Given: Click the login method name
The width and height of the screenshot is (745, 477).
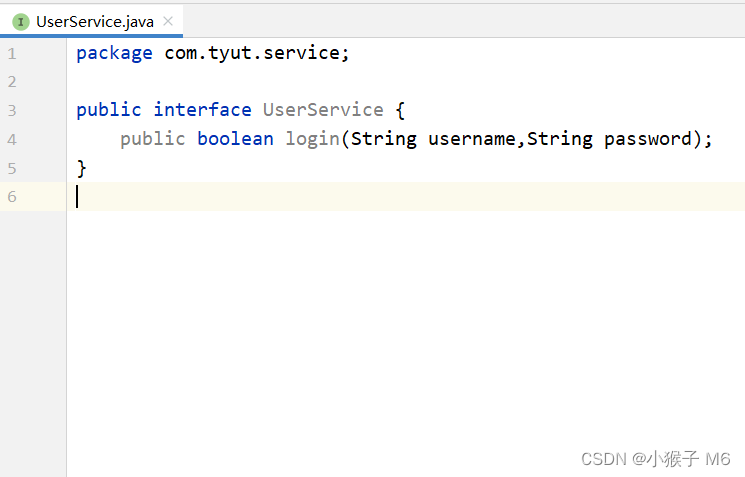Looking at the screenshot, I should coord(312,139).
